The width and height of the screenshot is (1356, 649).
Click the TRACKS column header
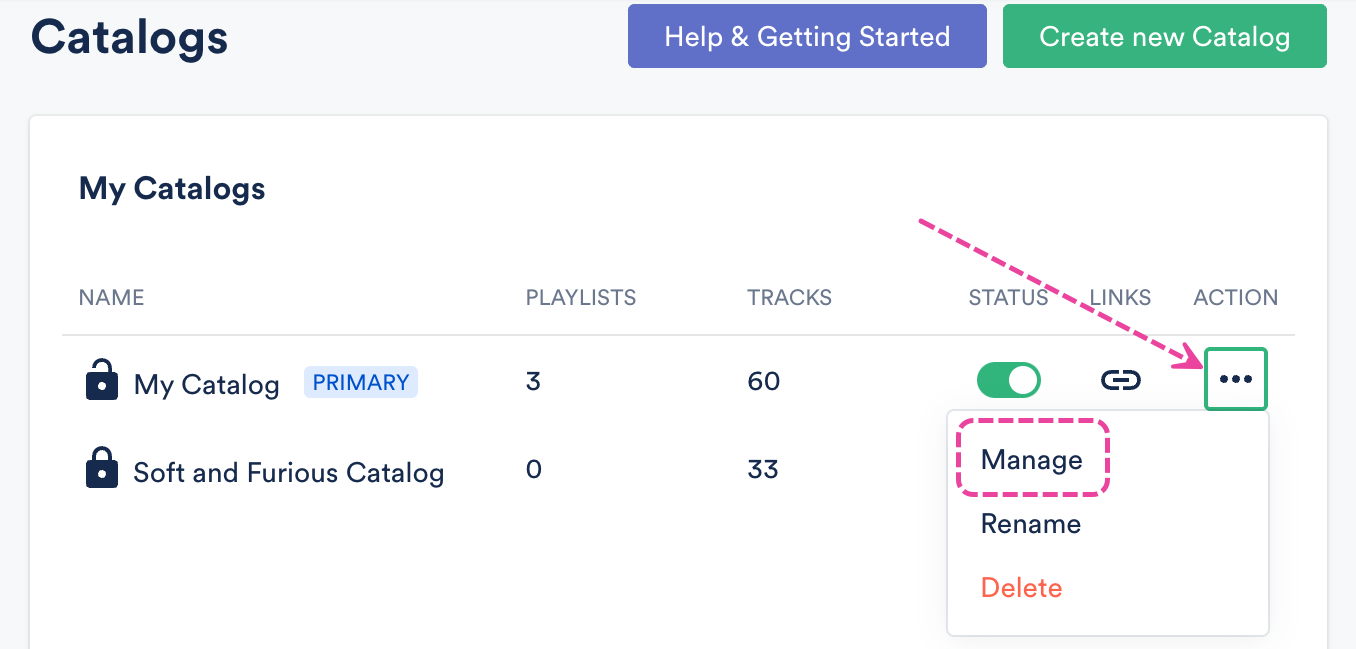pos(789,297)
